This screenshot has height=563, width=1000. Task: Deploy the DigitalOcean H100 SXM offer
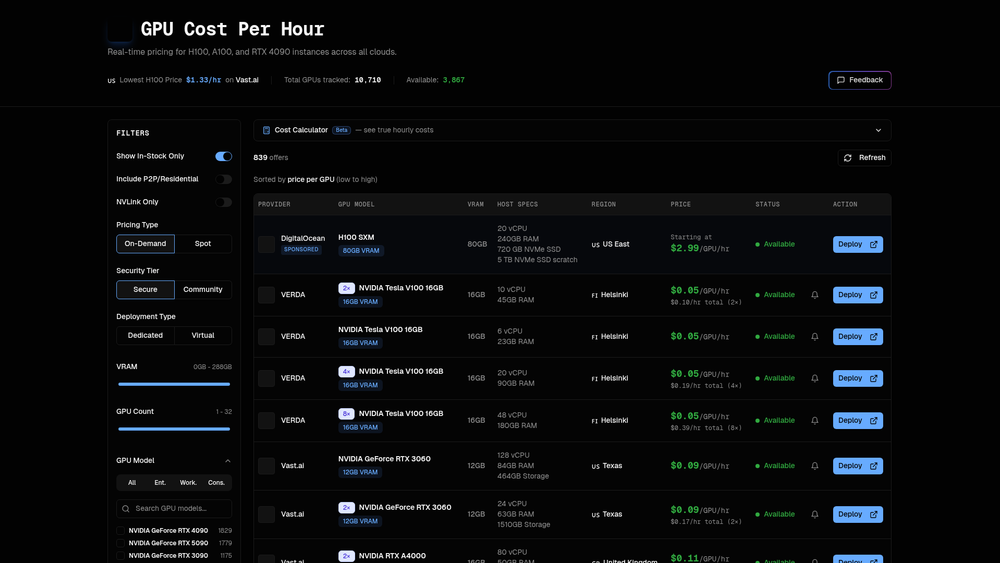click(x=858, y=244)
